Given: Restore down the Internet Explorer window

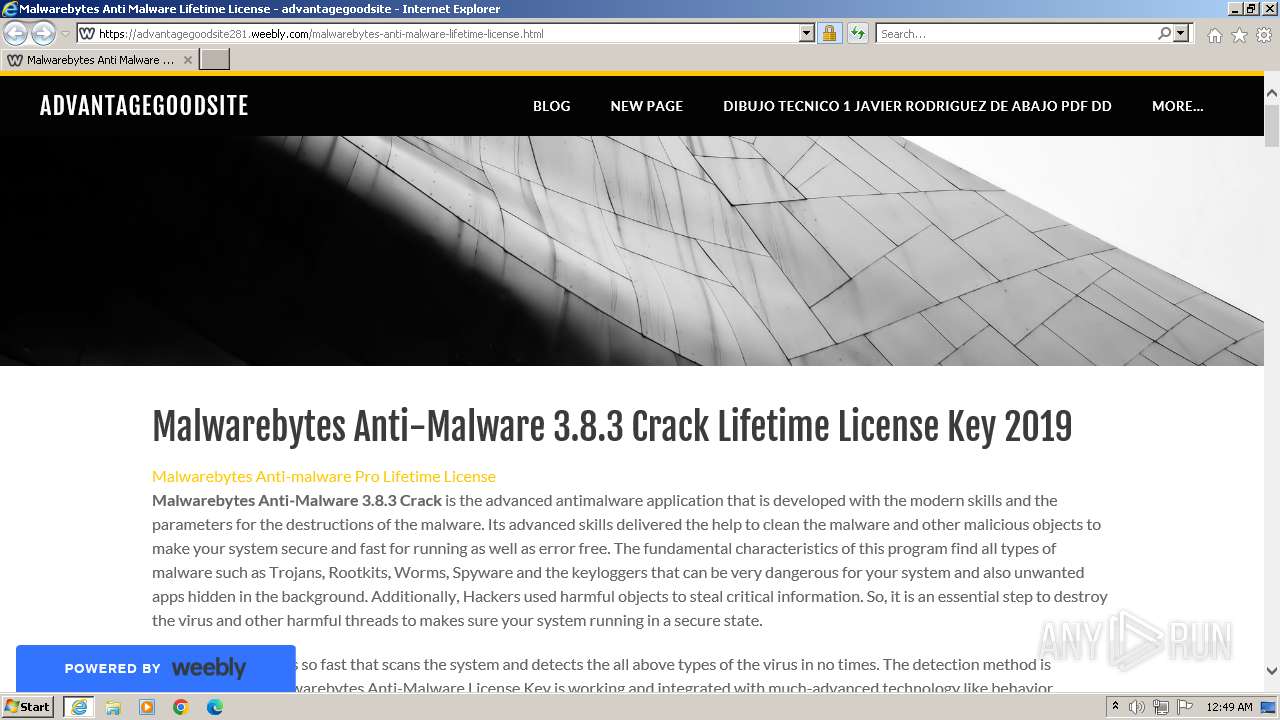Looking at the screenshot, I should (1251, 9).
